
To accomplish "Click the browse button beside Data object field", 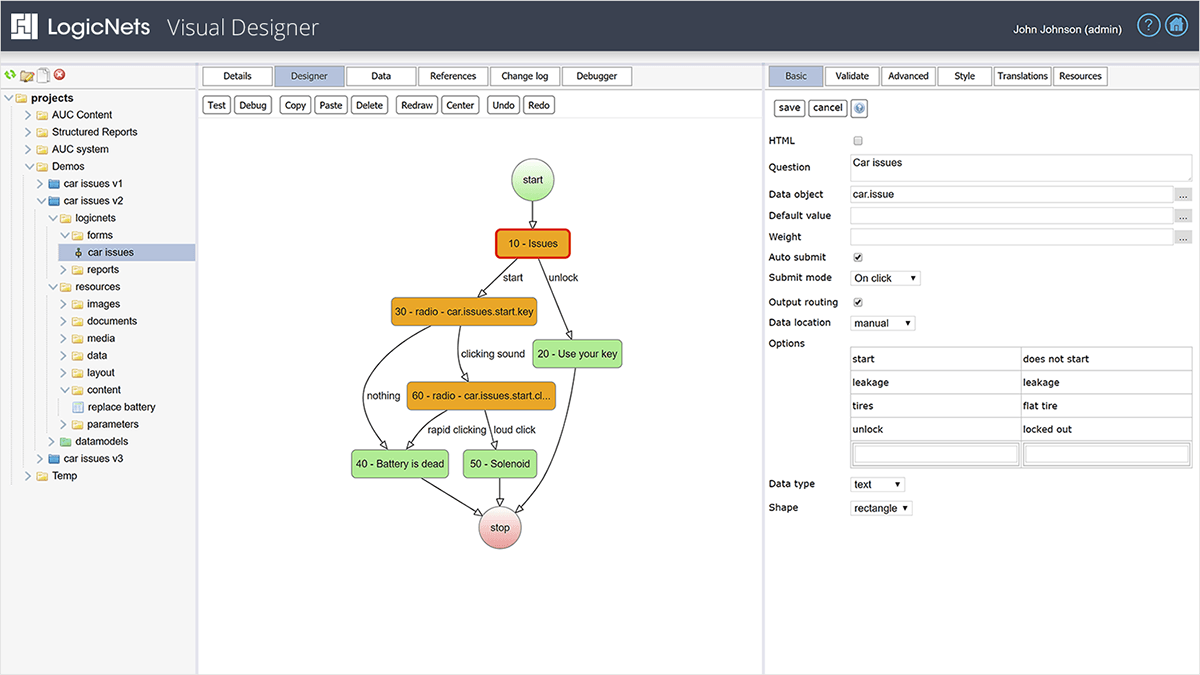I will click(1184, 195).
